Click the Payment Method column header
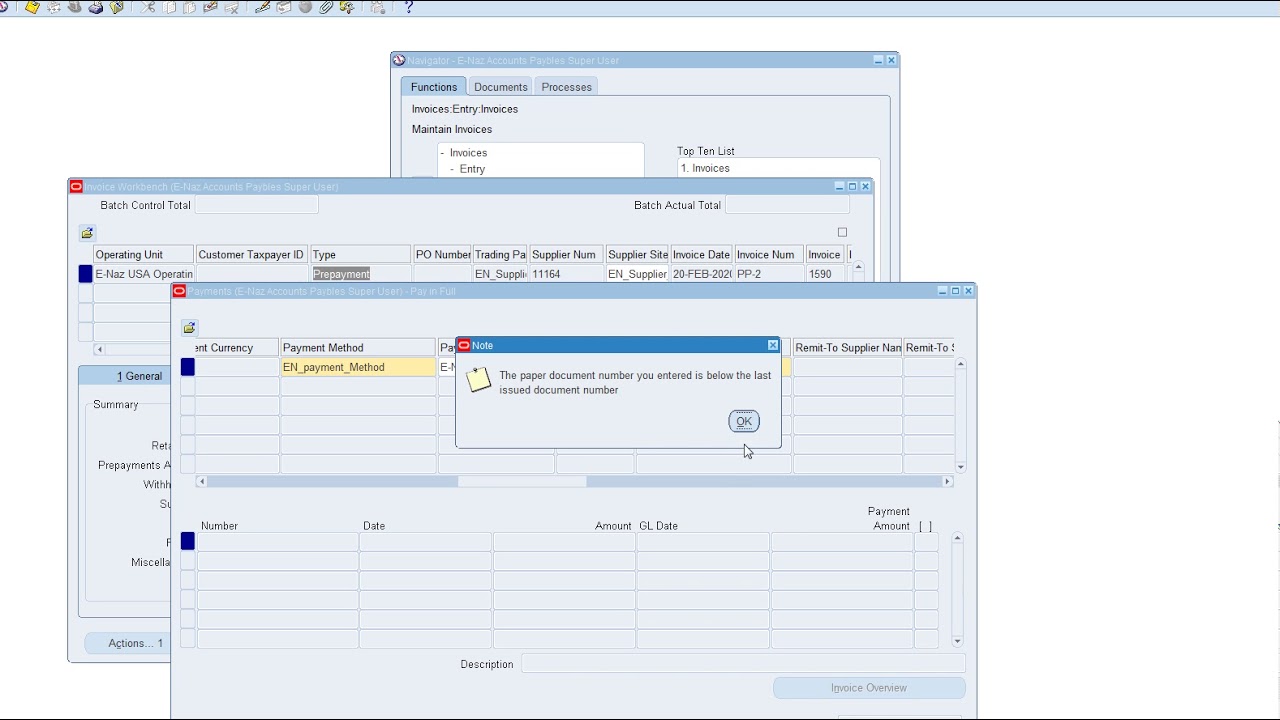 coord(358,348)
